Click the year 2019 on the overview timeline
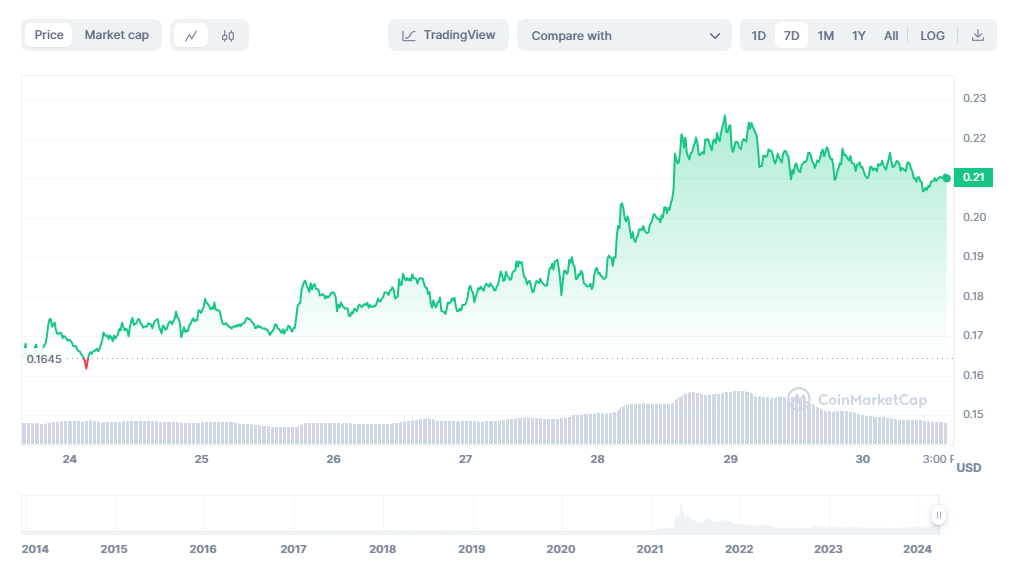The image size is (1012, 570). click(472, 549)
